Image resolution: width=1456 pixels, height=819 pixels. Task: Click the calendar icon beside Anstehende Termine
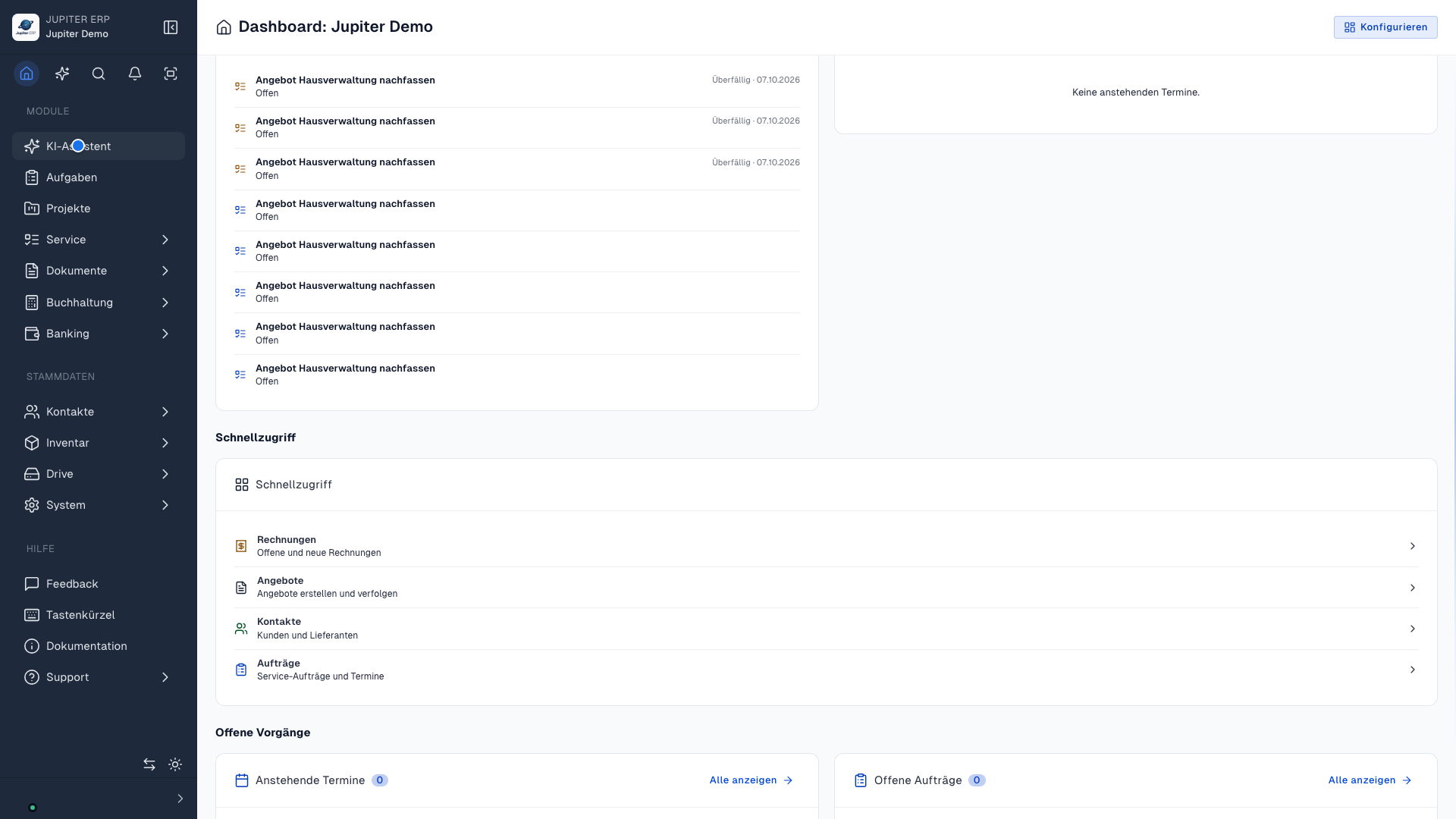point(242,780)
